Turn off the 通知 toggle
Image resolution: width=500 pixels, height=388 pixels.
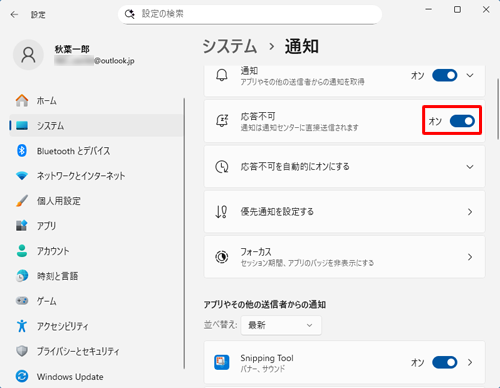click(x=445, y=75)
